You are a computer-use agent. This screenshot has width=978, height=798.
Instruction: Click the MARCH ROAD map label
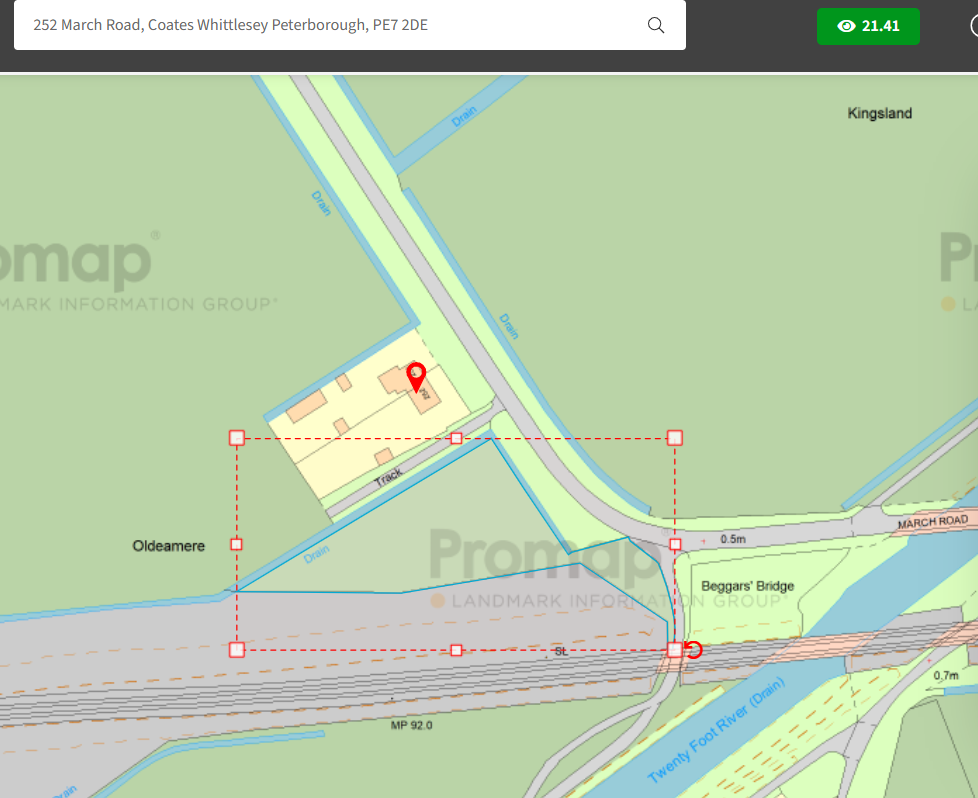click(x=932, y=521)
